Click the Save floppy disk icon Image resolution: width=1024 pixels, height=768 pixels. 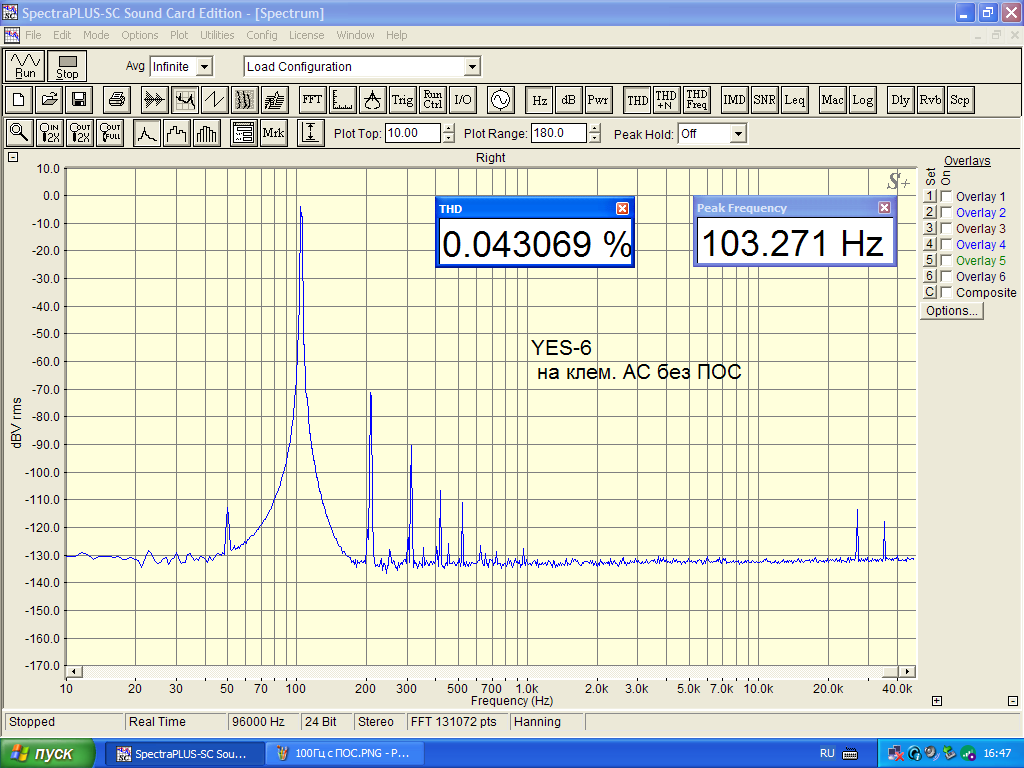click(x=79, y=99)
